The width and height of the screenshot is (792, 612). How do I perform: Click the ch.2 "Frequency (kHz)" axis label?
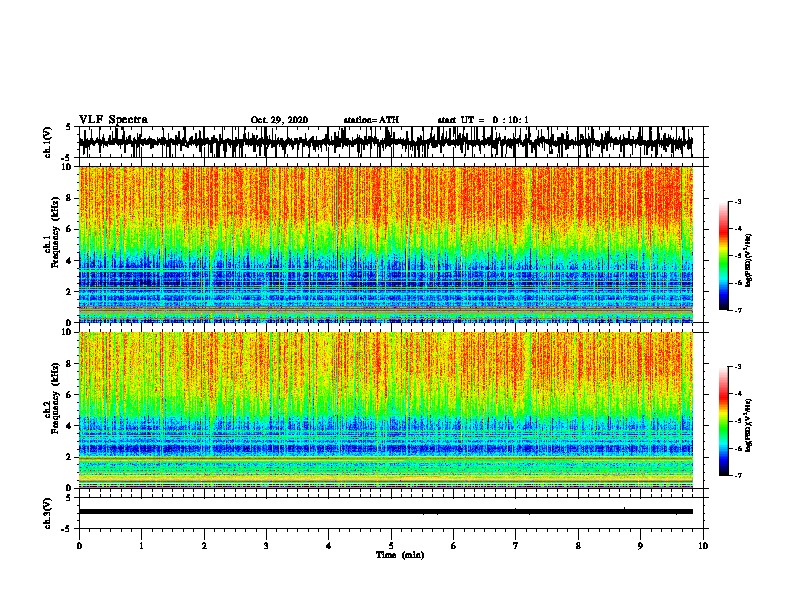(56, 398)
